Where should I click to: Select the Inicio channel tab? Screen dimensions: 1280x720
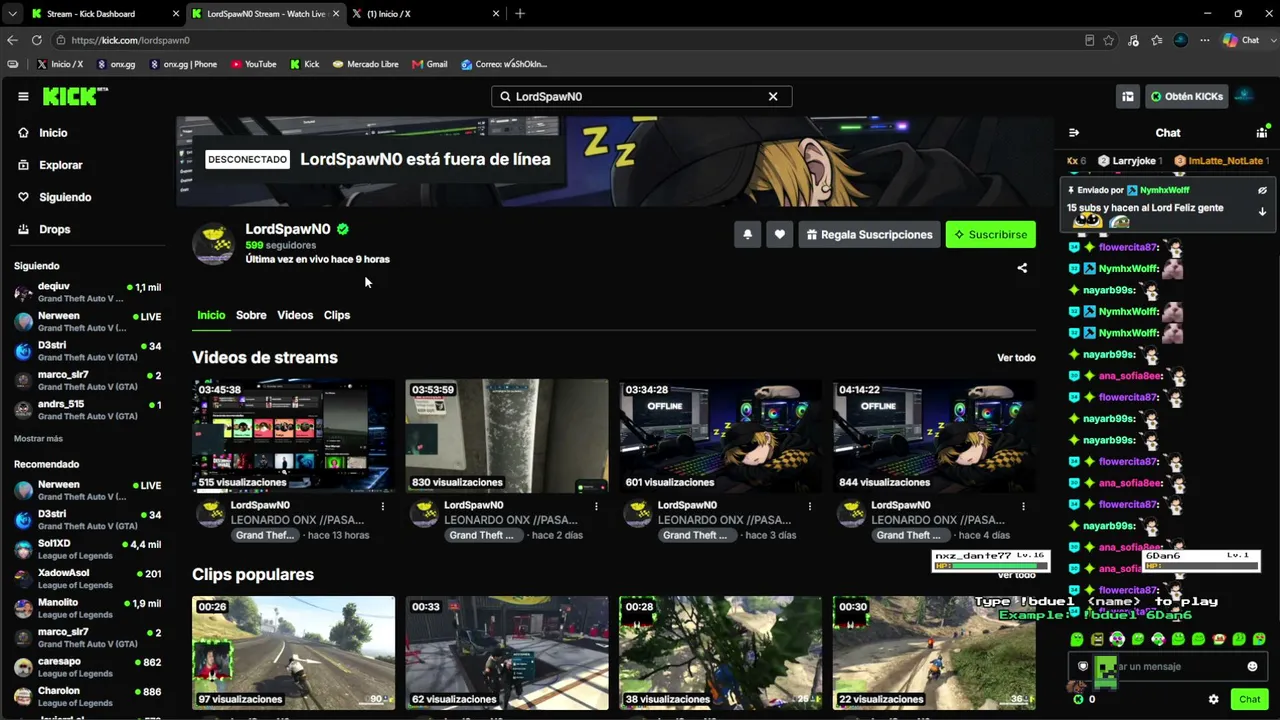point(211,315)
